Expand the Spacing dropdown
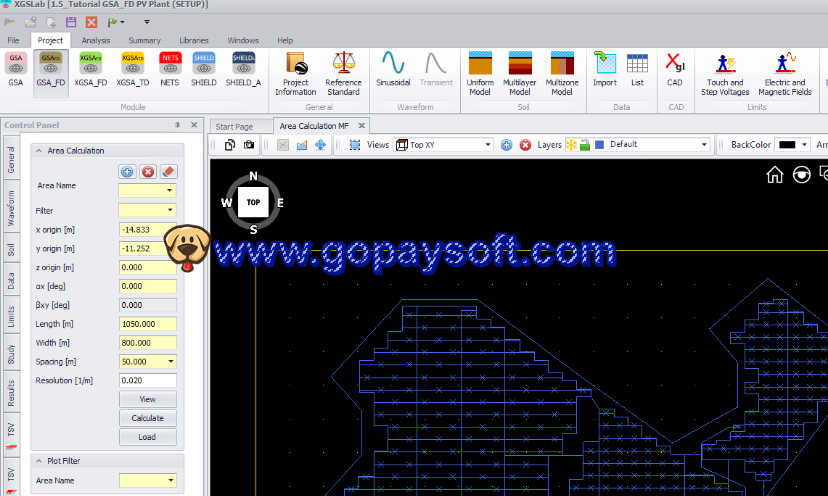Image resolution: width=828 pixels, height=496 pixels. pyautogui.click(x=170, y=361)
